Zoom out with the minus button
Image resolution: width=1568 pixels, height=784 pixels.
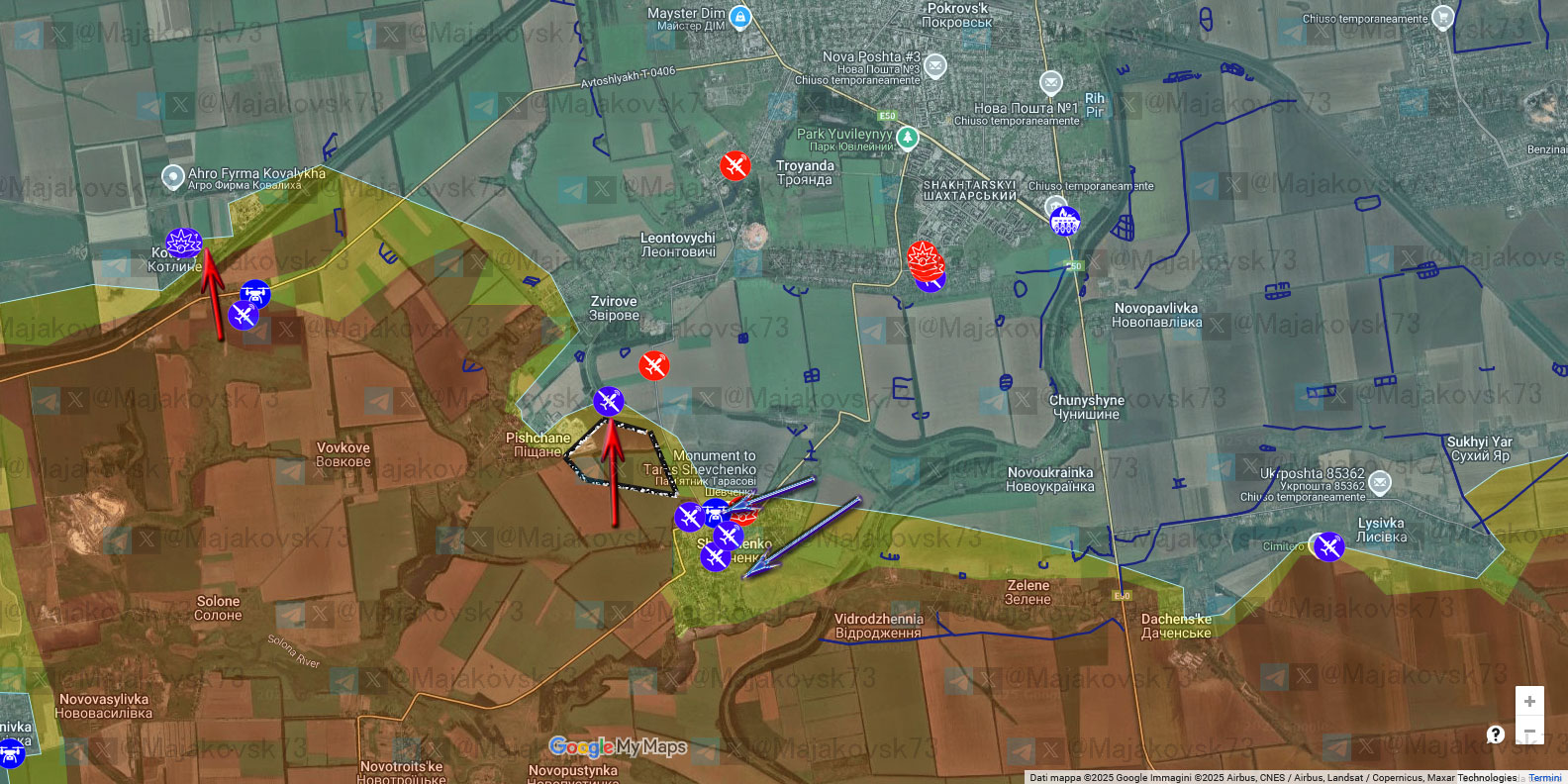click(1529, 732)
